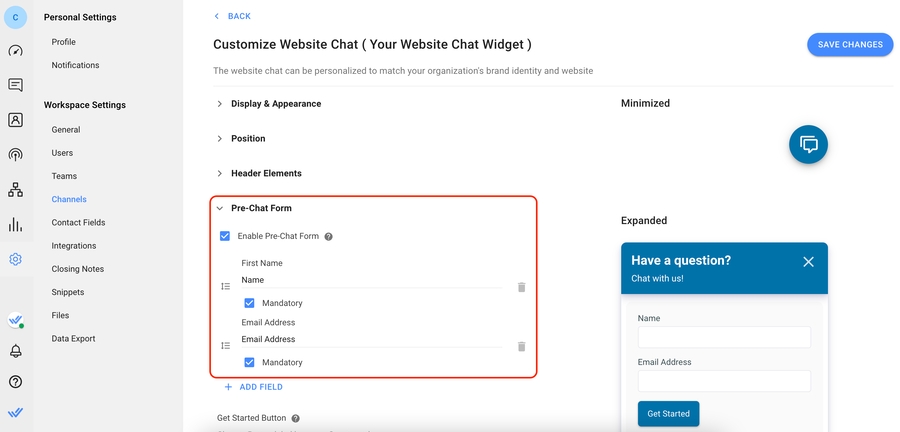Open the workflows icon in sidebar
Image resolution: width=900 pixels, height=432 pixels.
[x=15, y=189]
